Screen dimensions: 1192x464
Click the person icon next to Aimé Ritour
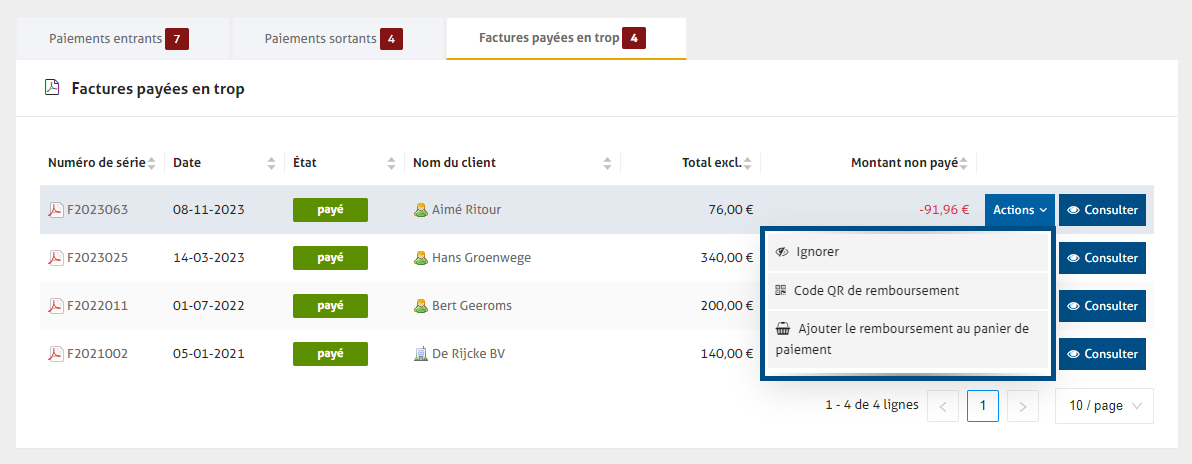(x=421, y=210)
